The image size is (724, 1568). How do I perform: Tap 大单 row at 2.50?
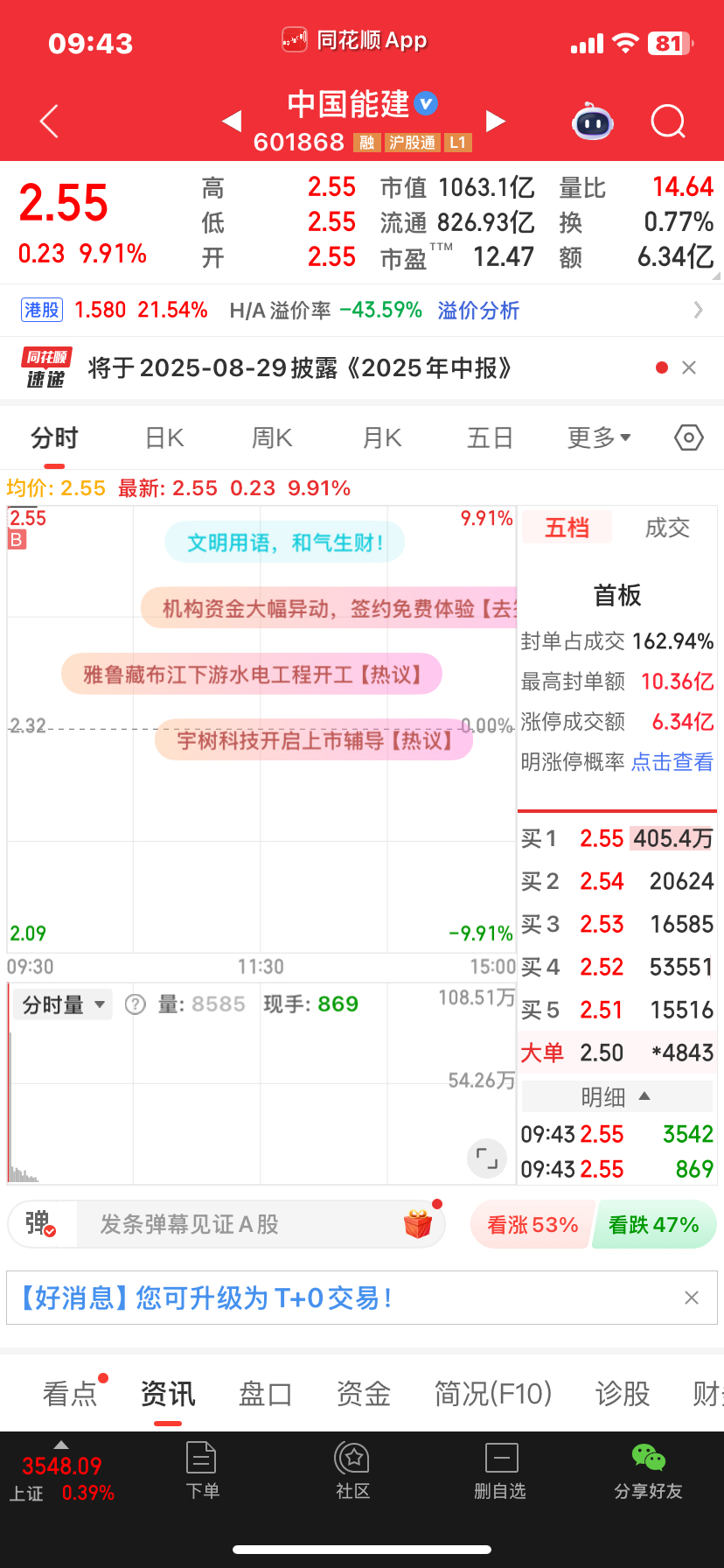[617, 1053]
